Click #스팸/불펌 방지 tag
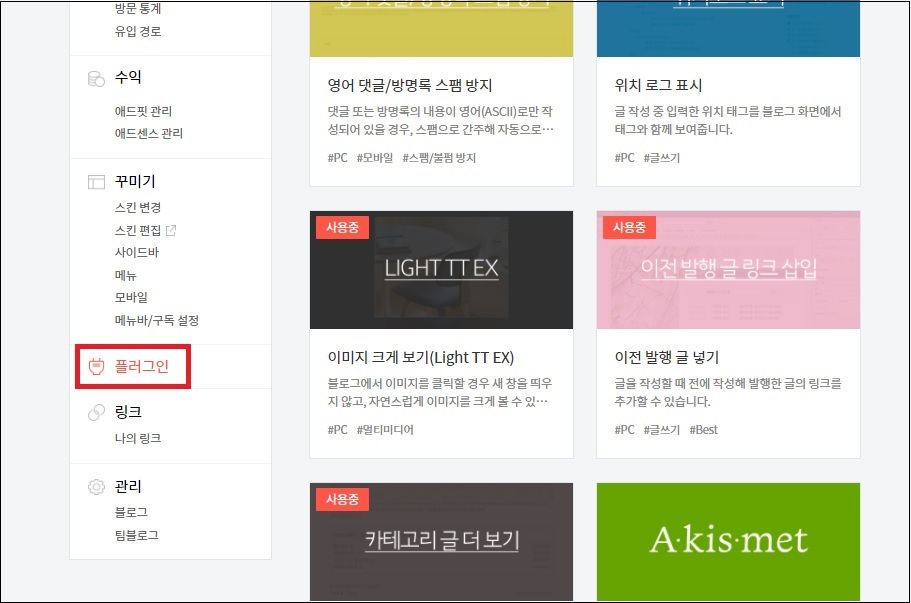Viewport: 911px width, 603px height. (439, 158)
